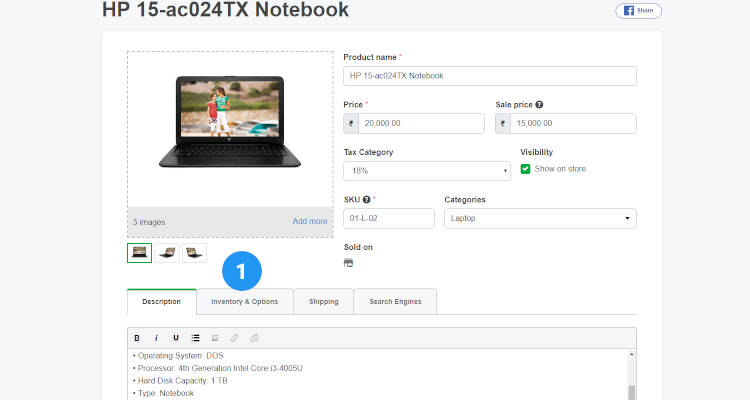Open the Shipping tab

click(x=323, y=301)
